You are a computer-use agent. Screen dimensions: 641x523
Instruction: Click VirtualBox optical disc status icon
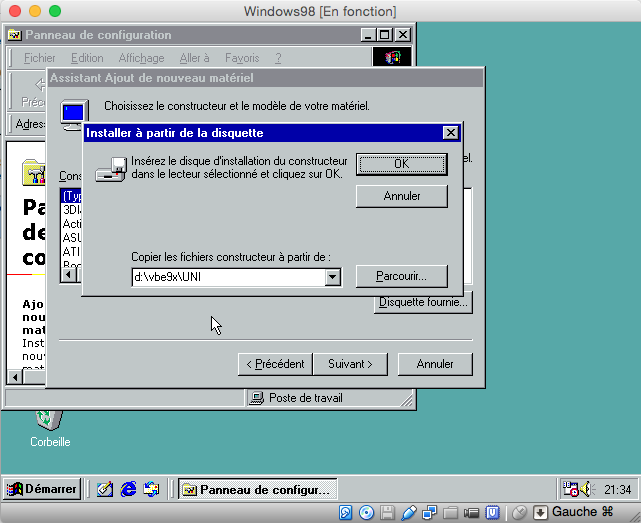click(x=366, y=512)
